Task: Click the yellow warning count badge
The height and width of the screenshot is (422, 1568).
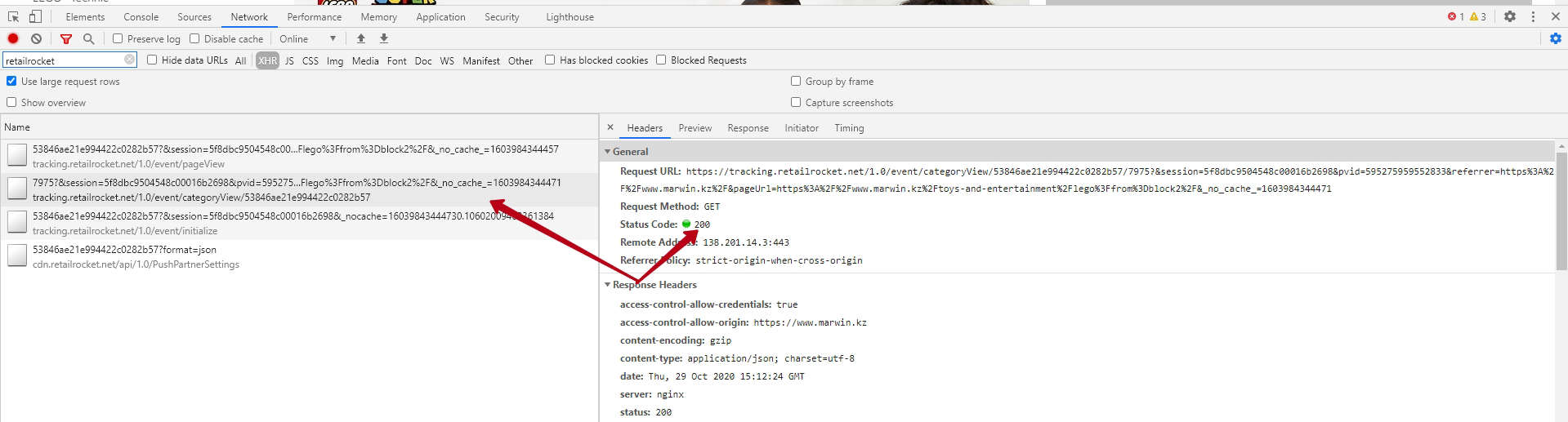Action: [x=1477, y=16]
